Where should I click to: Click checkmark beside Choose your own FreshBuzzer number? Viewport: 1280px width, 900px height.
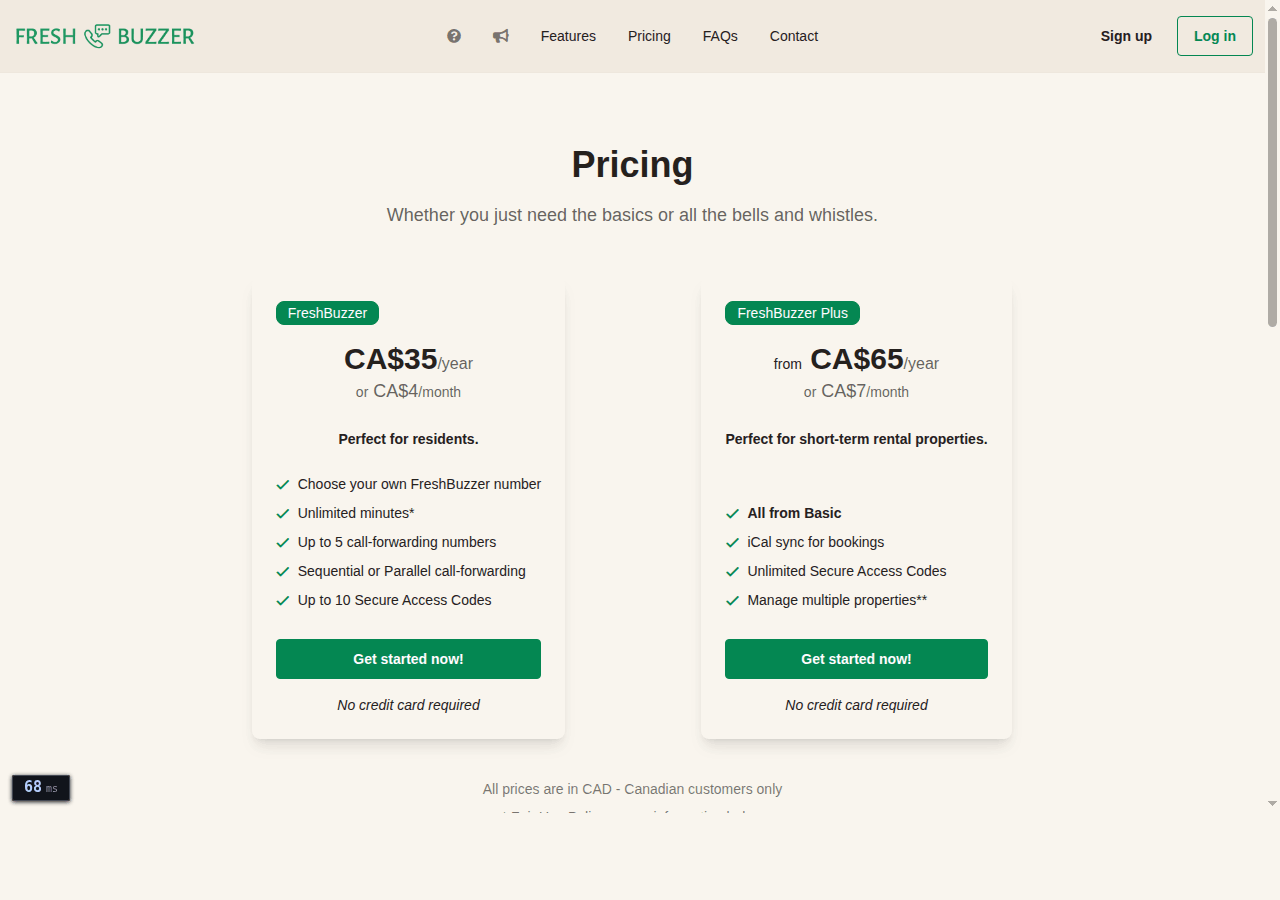click(x=283, y=485)
